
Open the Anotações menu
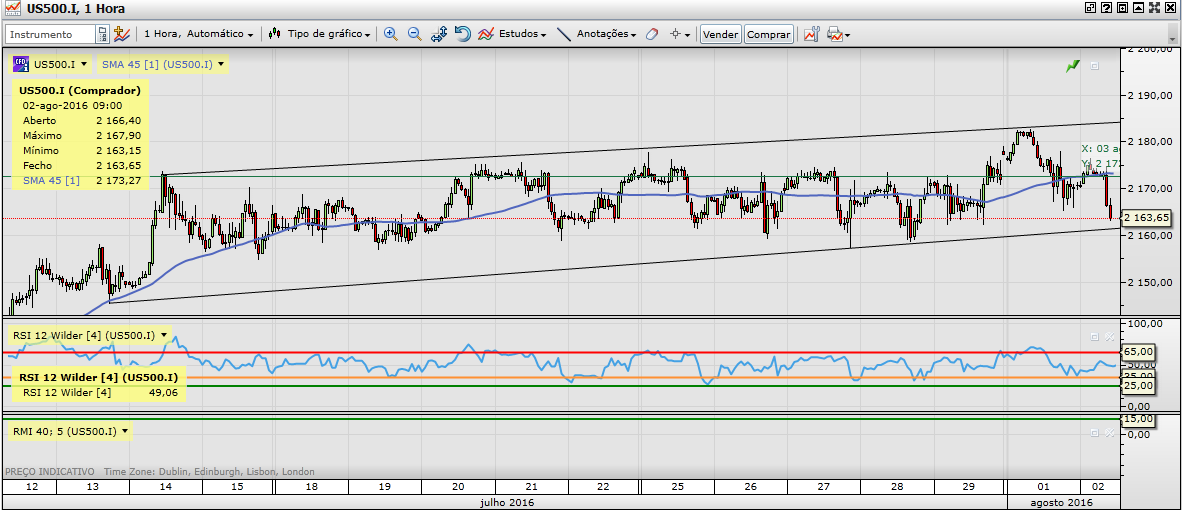click(x=605, y=34)
